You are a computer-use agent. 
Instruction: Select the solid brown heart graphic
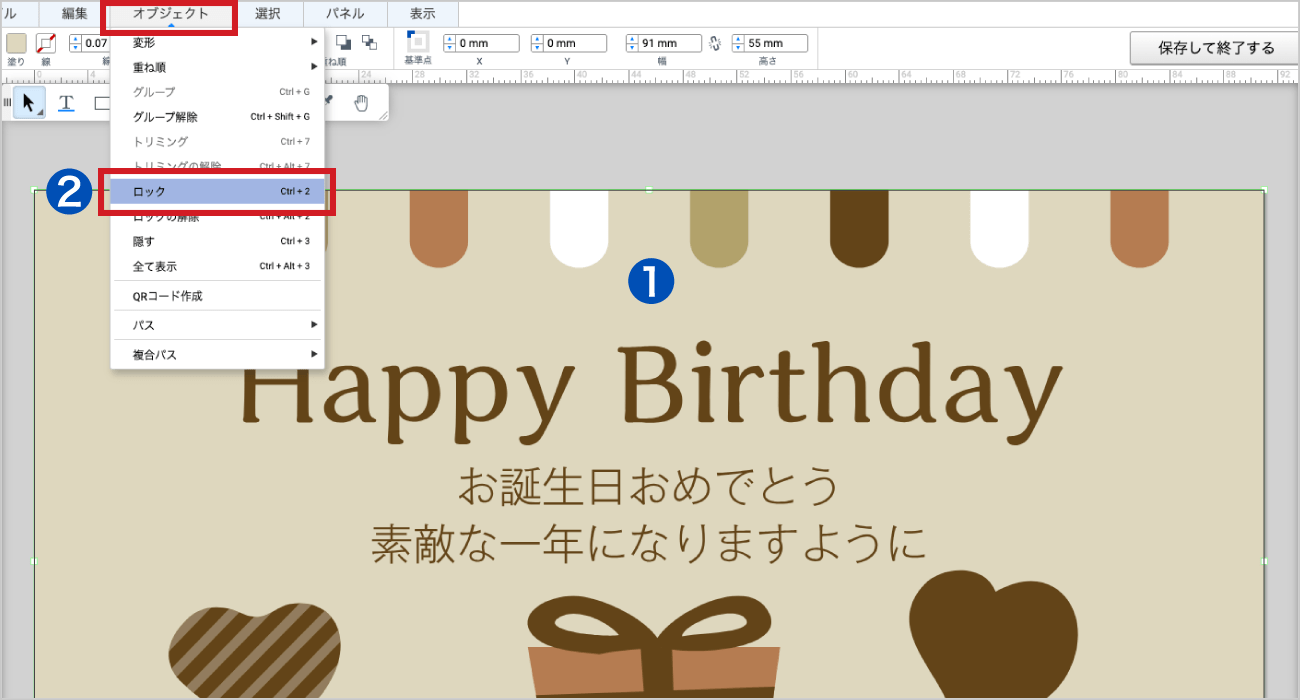tap(992, 635)
